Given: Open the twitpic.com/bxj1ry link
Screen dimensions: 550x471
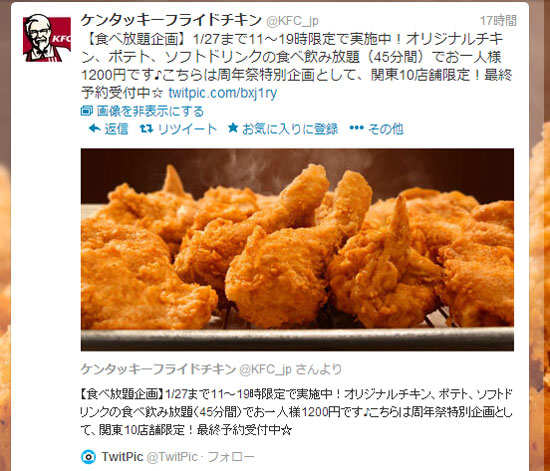Looking at the screenshot, I should pyautogui.click(x=223, y=93).
